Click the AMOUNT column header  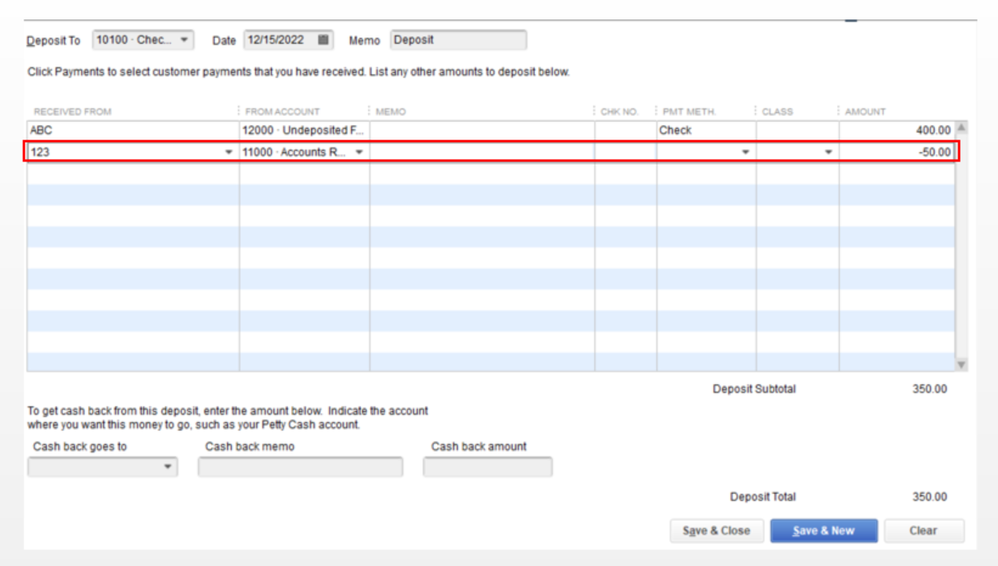click(x=866, y=111)
